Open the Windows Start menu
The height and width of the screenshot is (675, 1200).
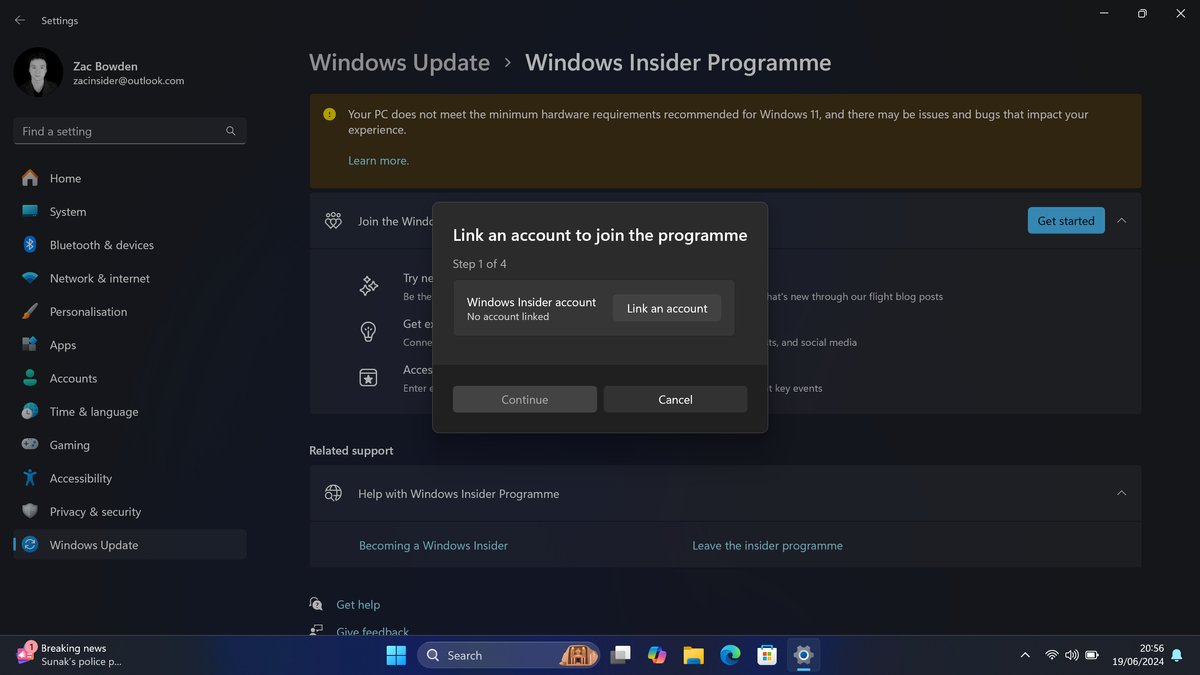pyautogui.click(x=396, y=655)
